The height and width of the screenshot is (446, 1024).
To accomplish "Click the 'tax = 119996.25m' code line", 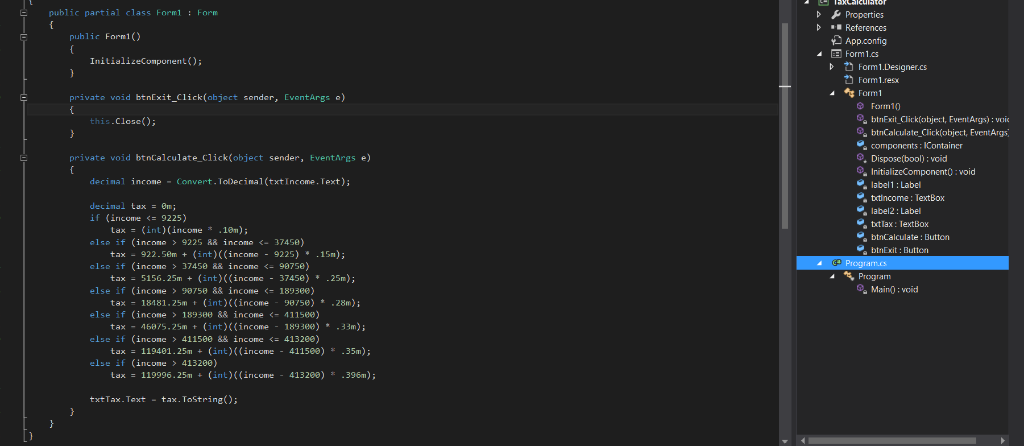I will [243, 375].
